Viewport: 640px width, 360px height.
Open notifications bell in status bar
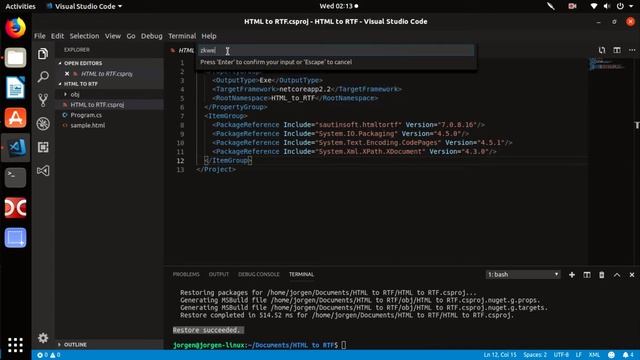[x=628, y=355]
